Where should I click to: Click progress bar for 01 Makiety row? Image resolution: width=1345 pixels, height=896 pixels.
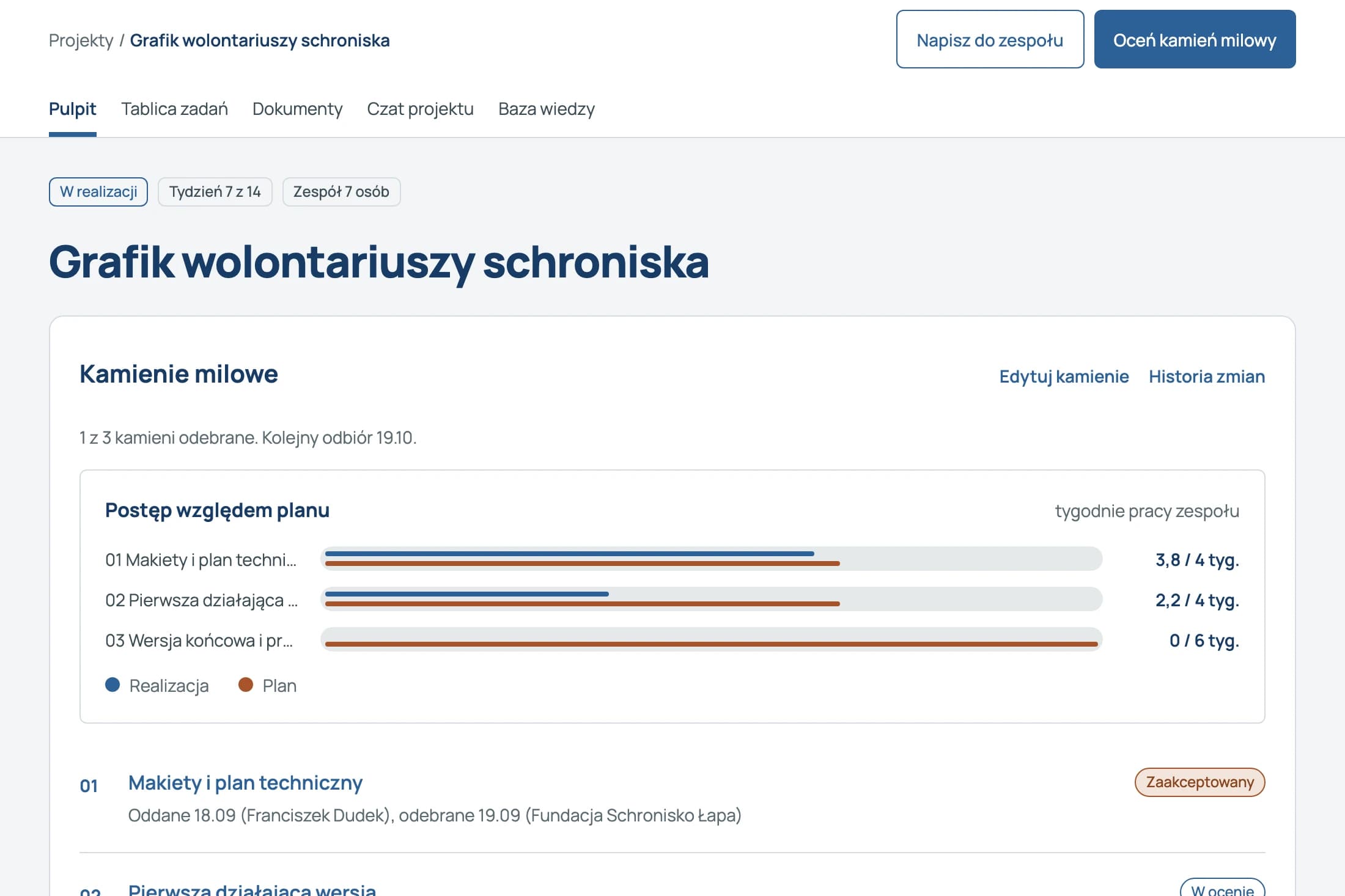pyautogui.click(x=711, y=559)
